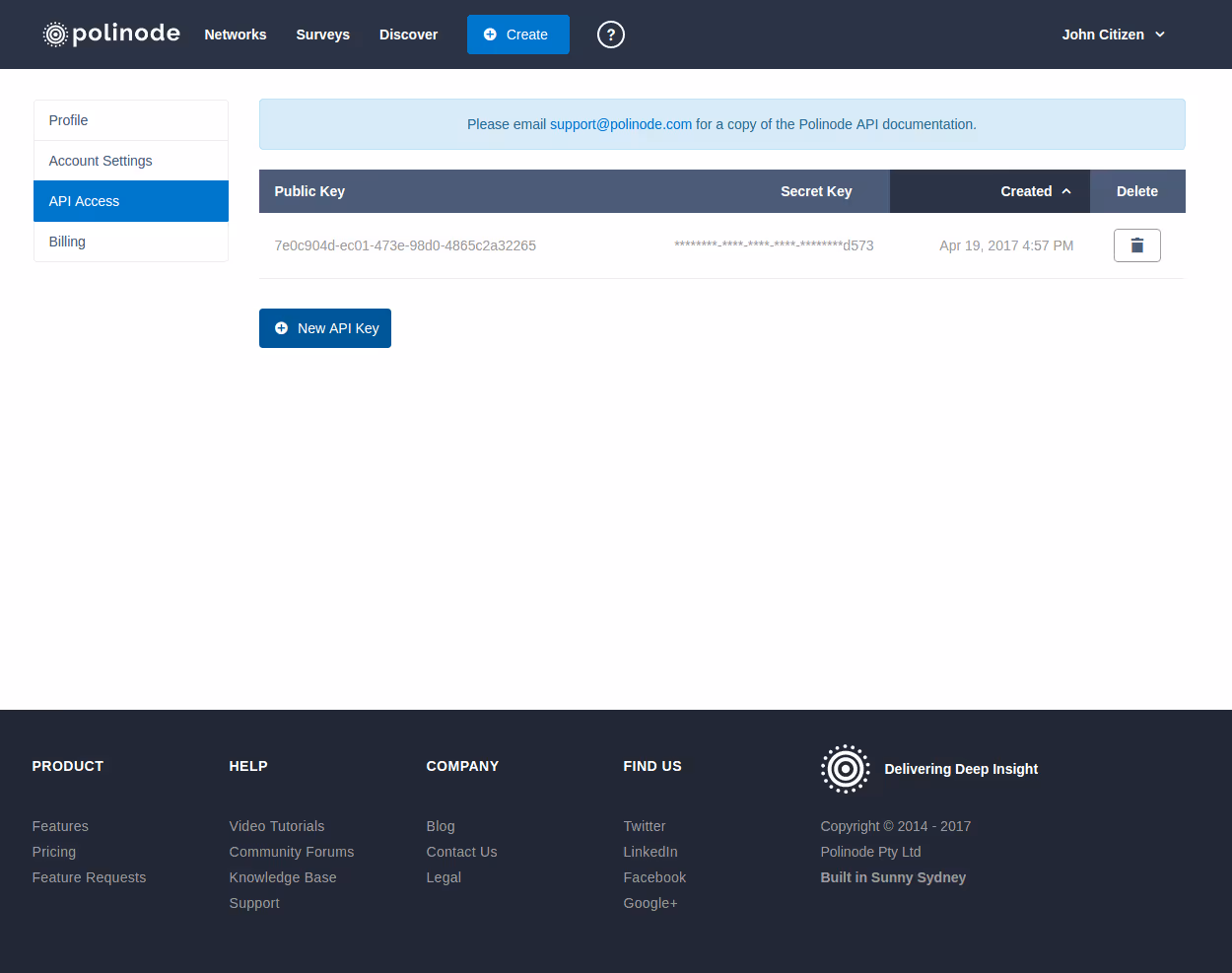
Task: Select the Account Settings sidebar tab
Action: click(x=131, y=161)
